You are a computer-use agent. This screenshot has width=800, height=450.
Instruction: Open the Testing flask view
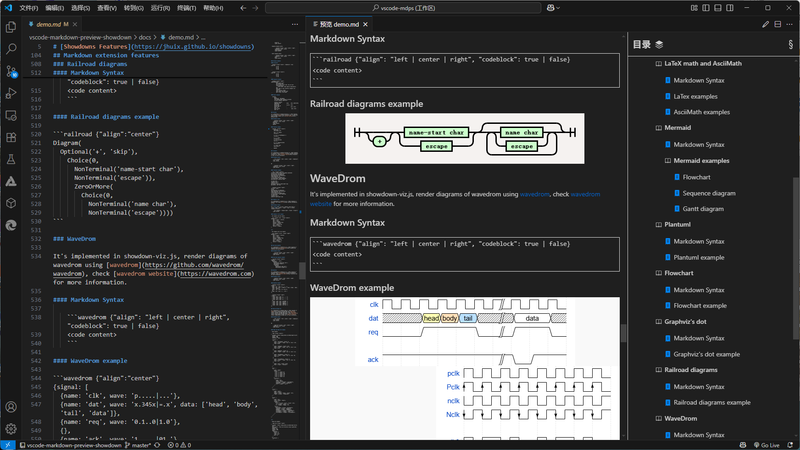point(11,160)
